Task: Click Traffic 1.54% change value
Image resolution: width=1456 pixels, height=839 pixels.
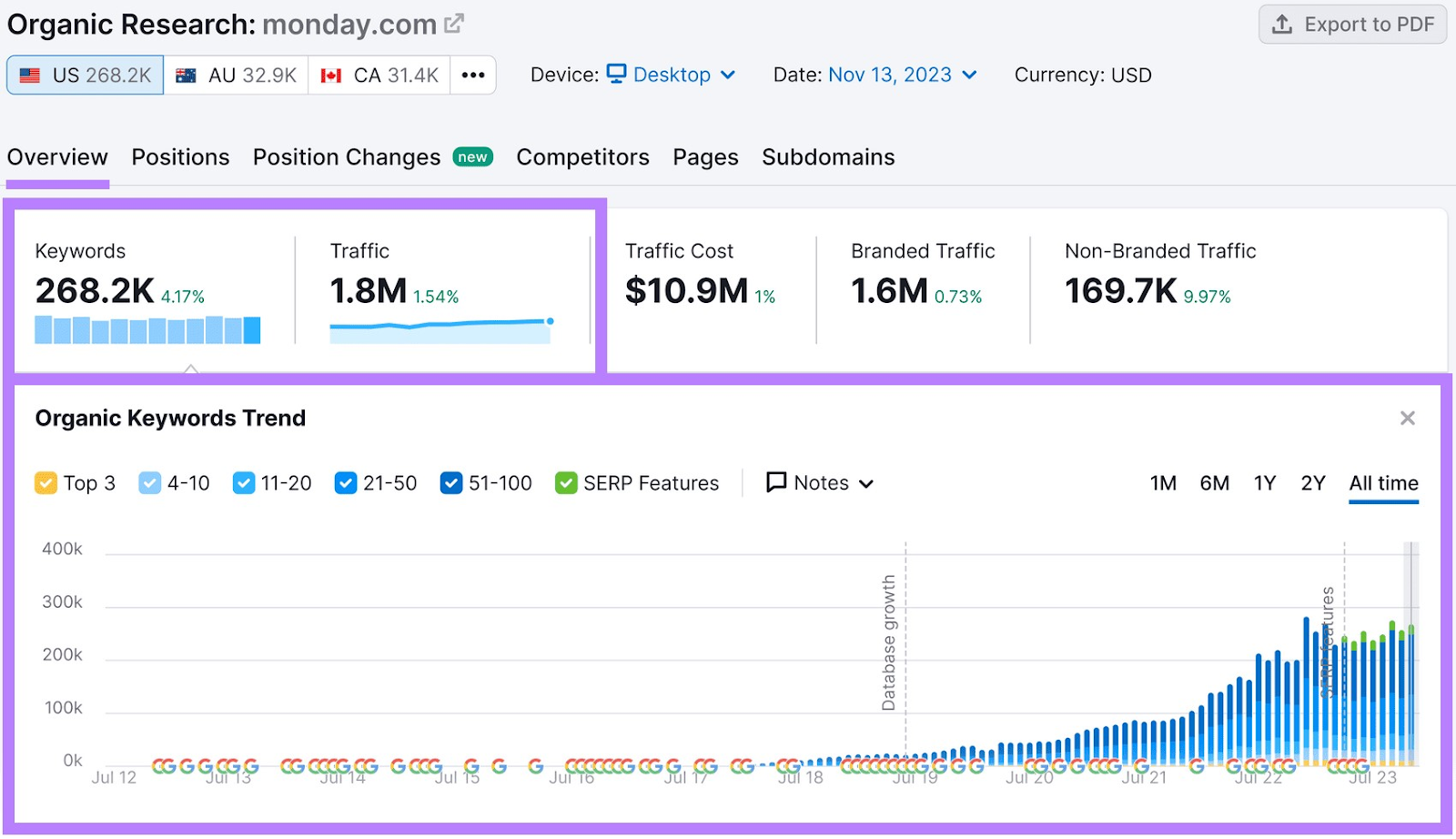Action: pos(436,297)
